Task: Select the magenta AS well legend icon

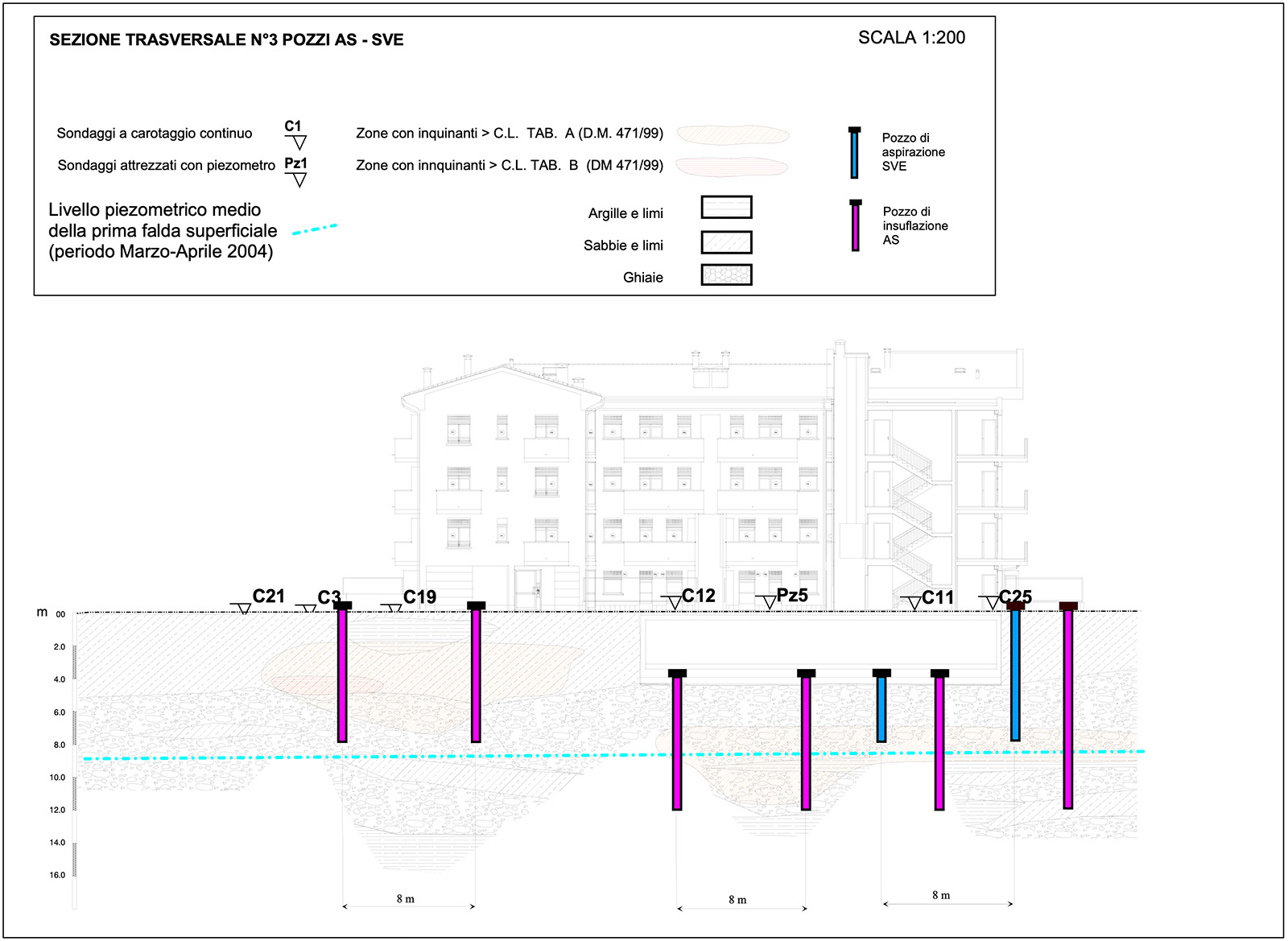Action: (x=855, y=226)
